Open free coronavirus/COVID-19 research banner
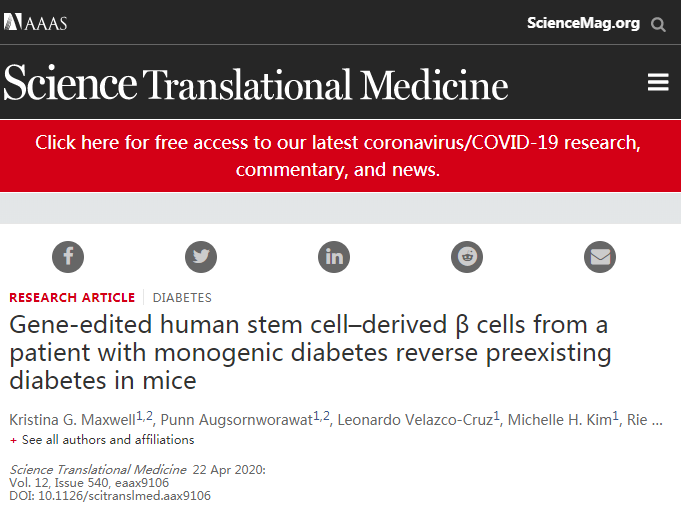681x509 pixels. tap(338, 156)
